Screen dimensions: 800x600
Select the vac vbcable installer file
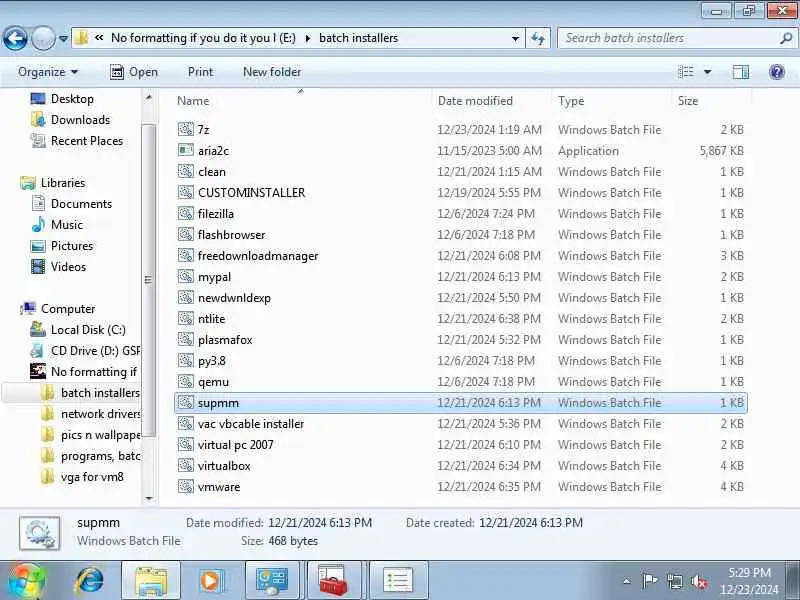(251, 423)
